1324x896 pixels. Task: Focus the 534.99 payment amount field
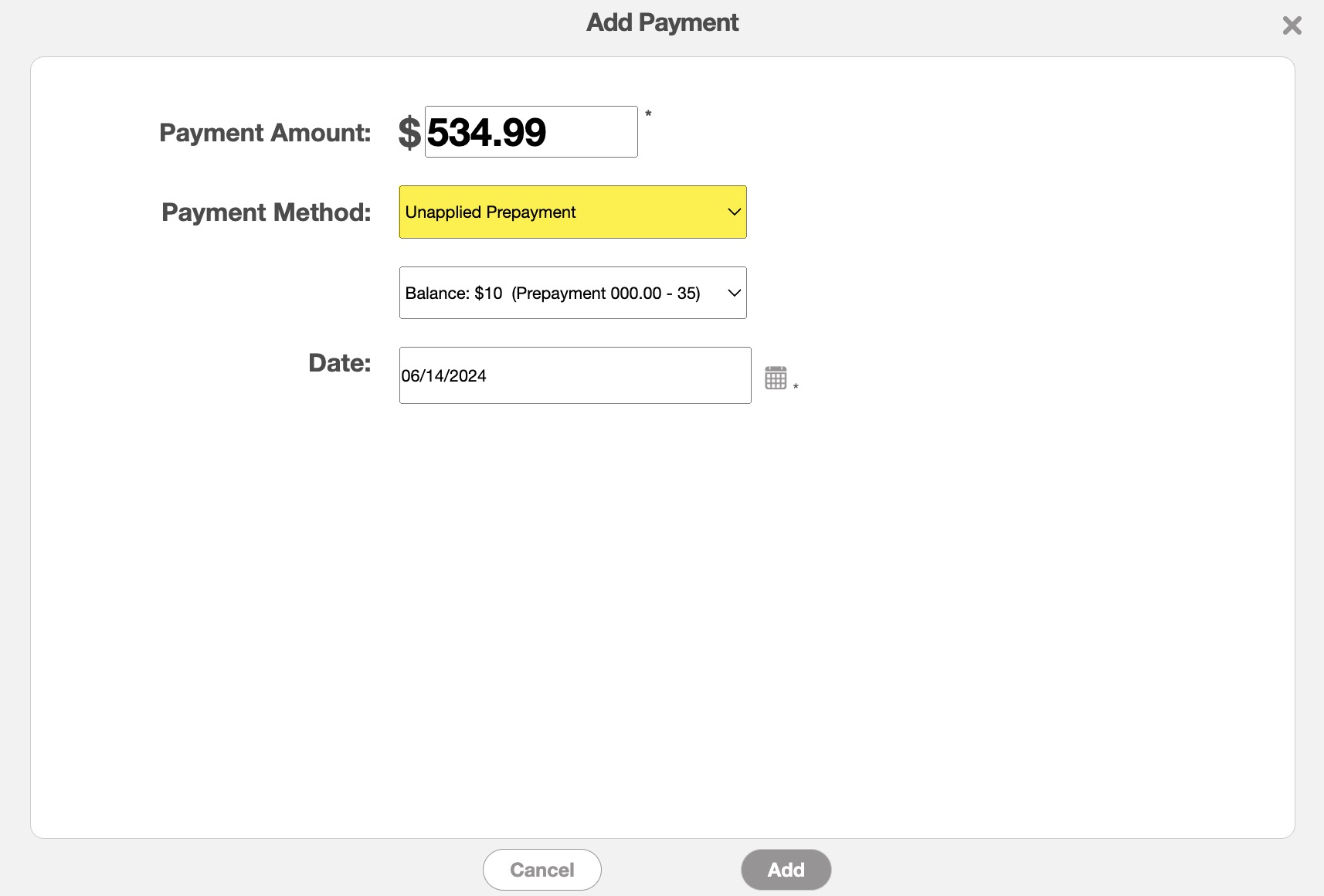click(531, 132)
